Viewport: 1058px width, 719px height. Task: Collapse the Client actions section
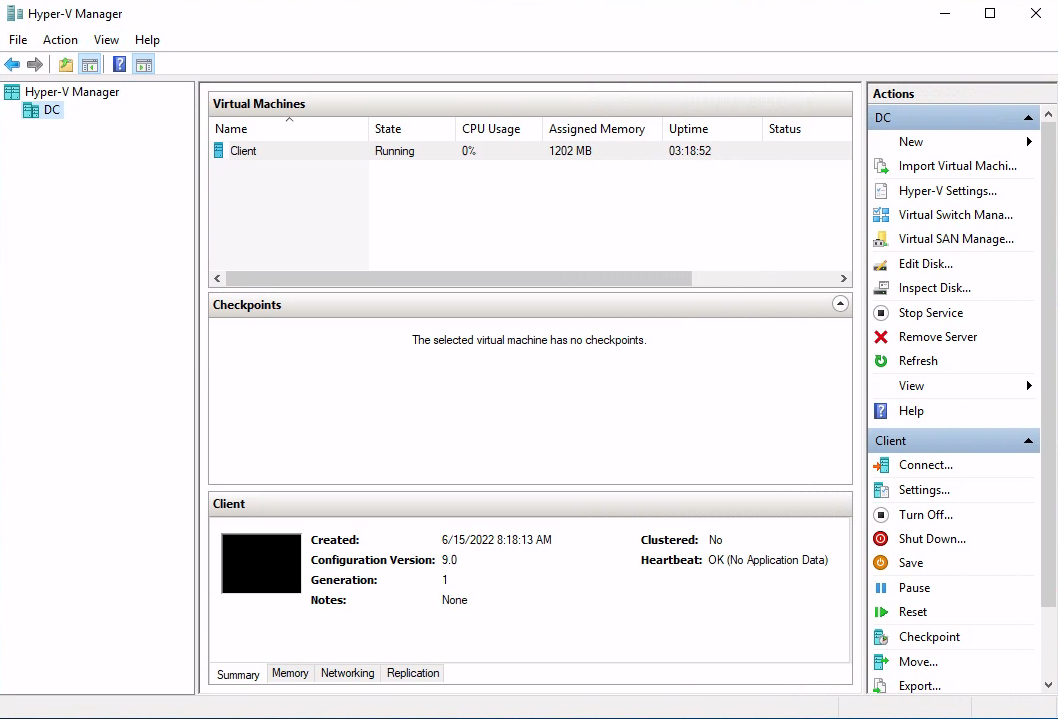(1028, 440)
